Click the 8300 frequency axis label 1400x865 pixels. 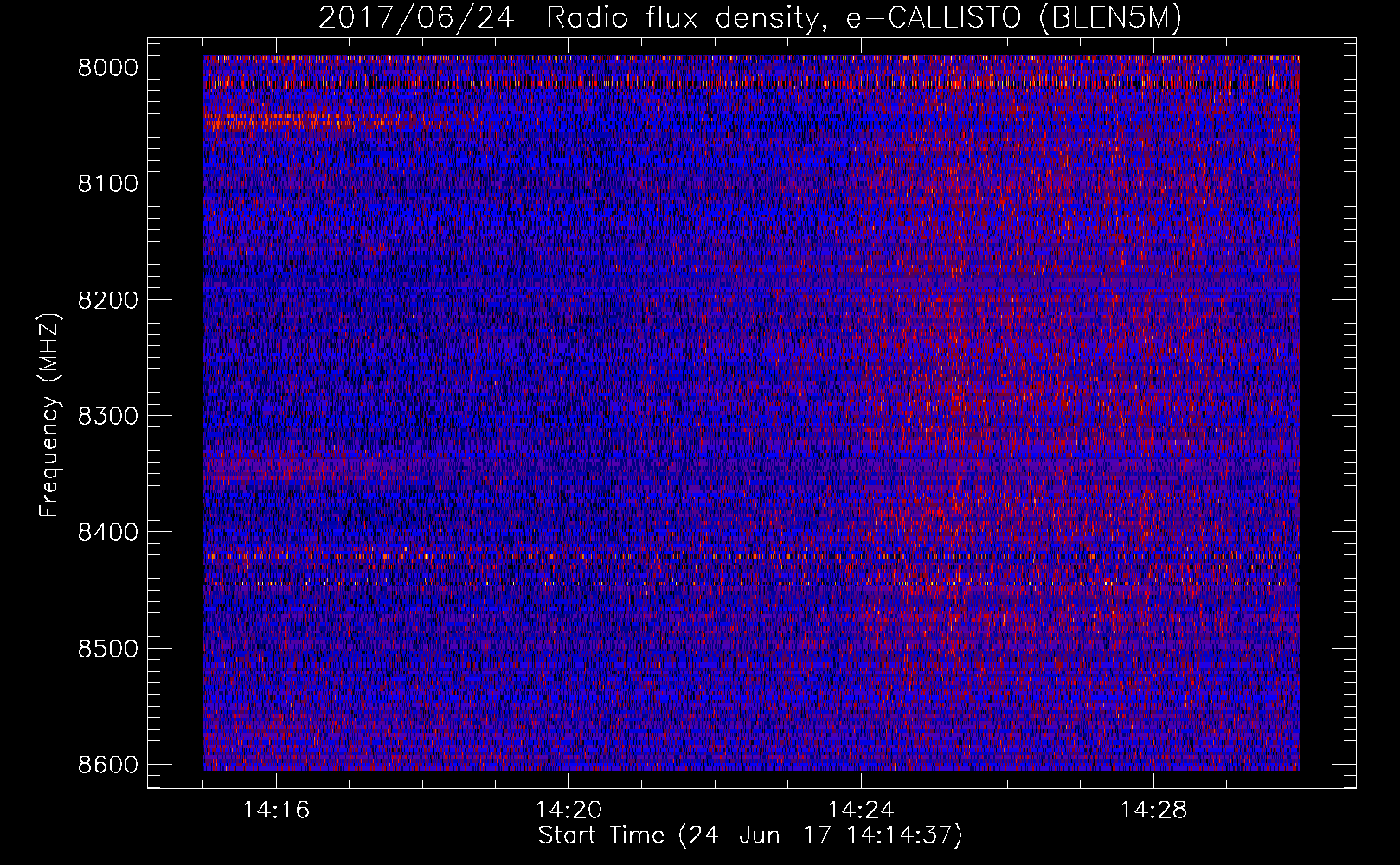108,416
